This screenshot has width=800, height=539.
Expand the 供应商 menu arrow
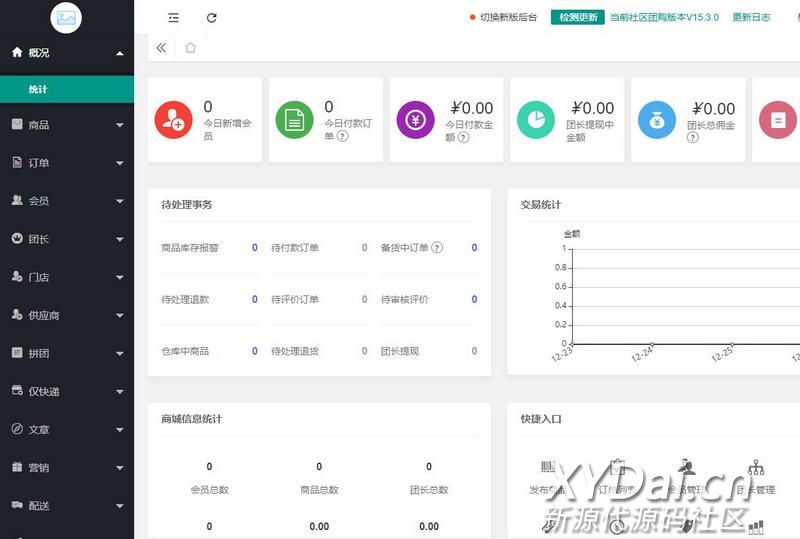(x=120, y=315)
